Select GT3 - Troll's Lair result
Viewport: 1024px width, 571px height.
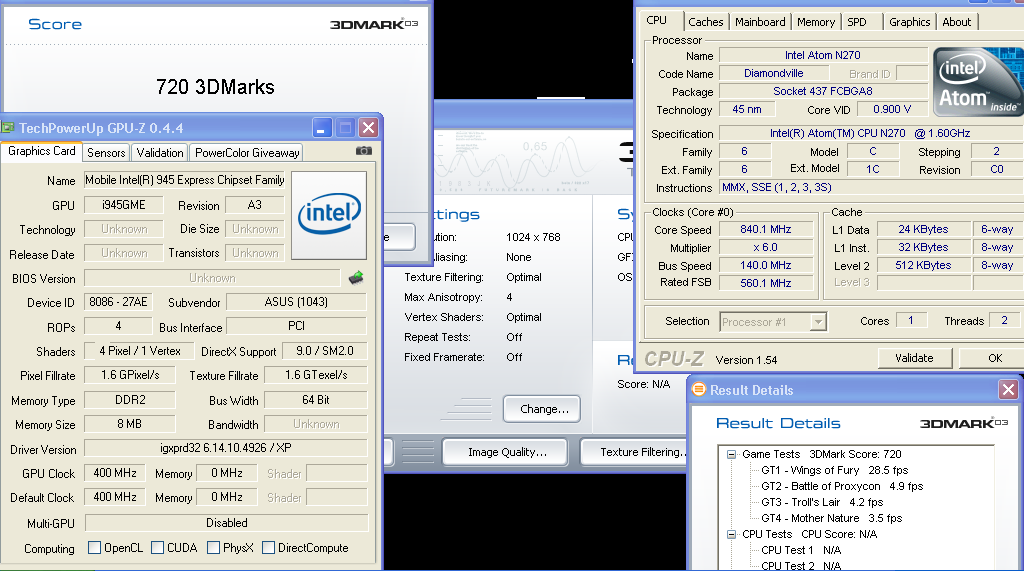point(822,502)
